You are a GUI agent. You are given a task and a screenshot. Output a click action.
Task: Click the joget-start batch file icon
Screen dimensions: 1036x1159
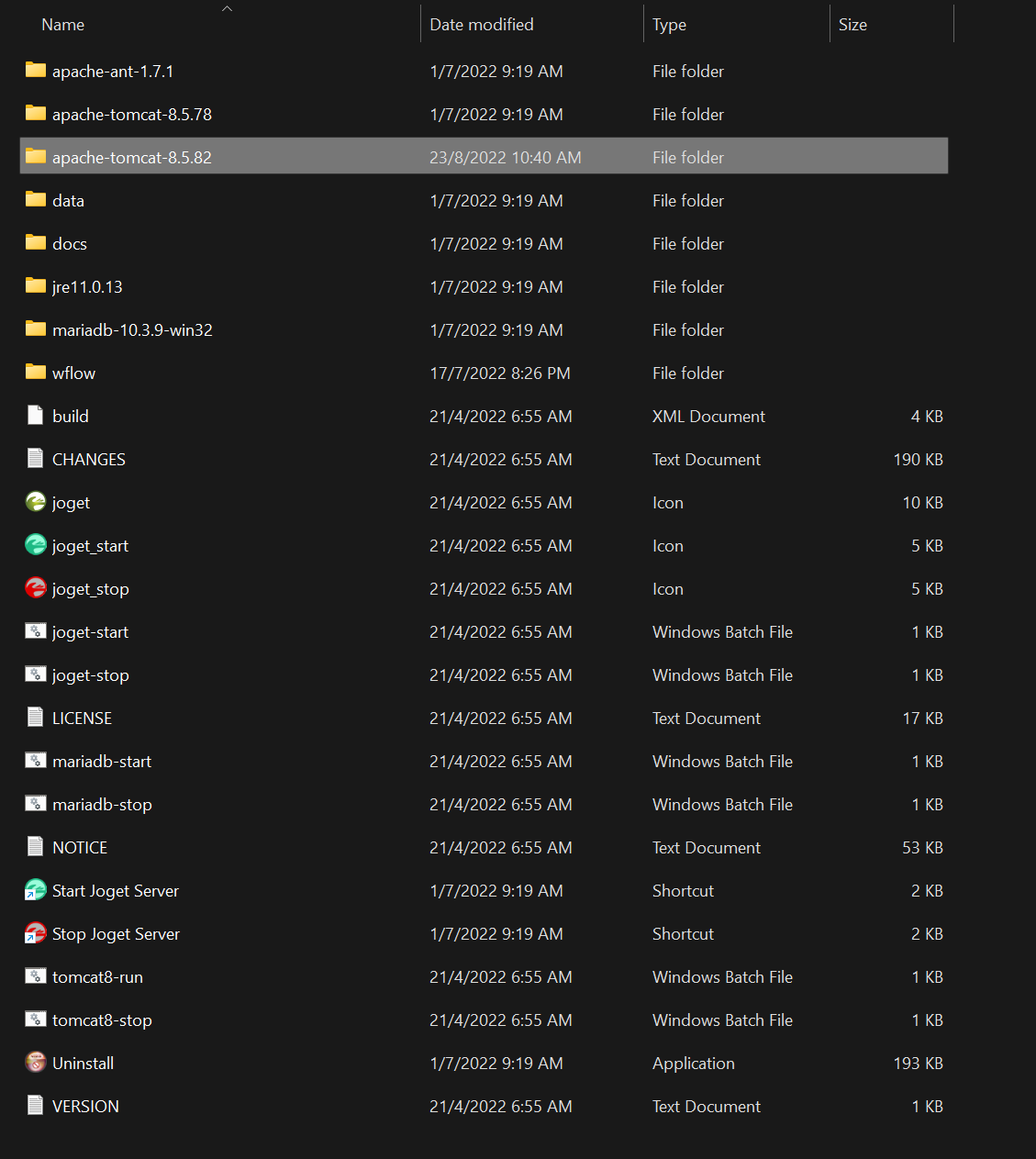[x=35, y=631]
